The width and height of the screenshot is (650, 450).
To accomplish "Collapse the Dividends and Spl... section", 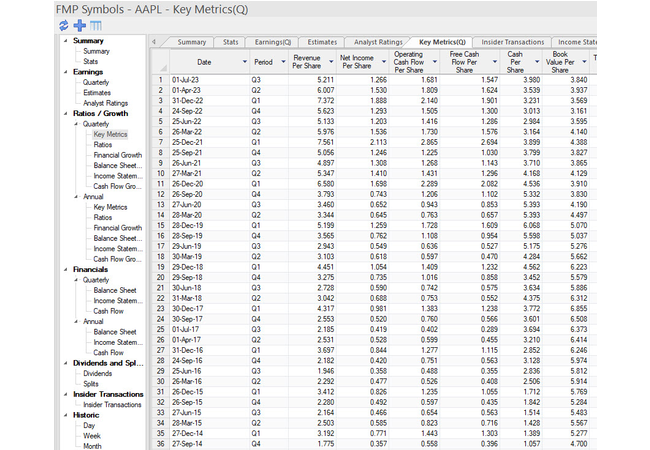I will point(65,363).
